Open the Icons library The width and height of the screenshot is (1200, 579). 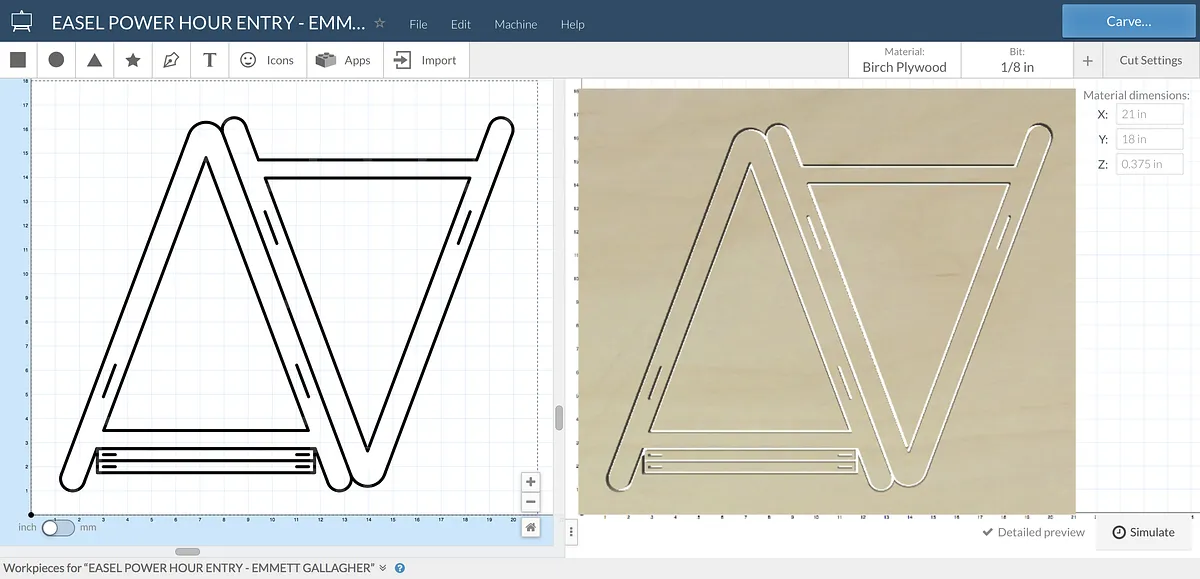pyautogui.click(x=267, y=60)
